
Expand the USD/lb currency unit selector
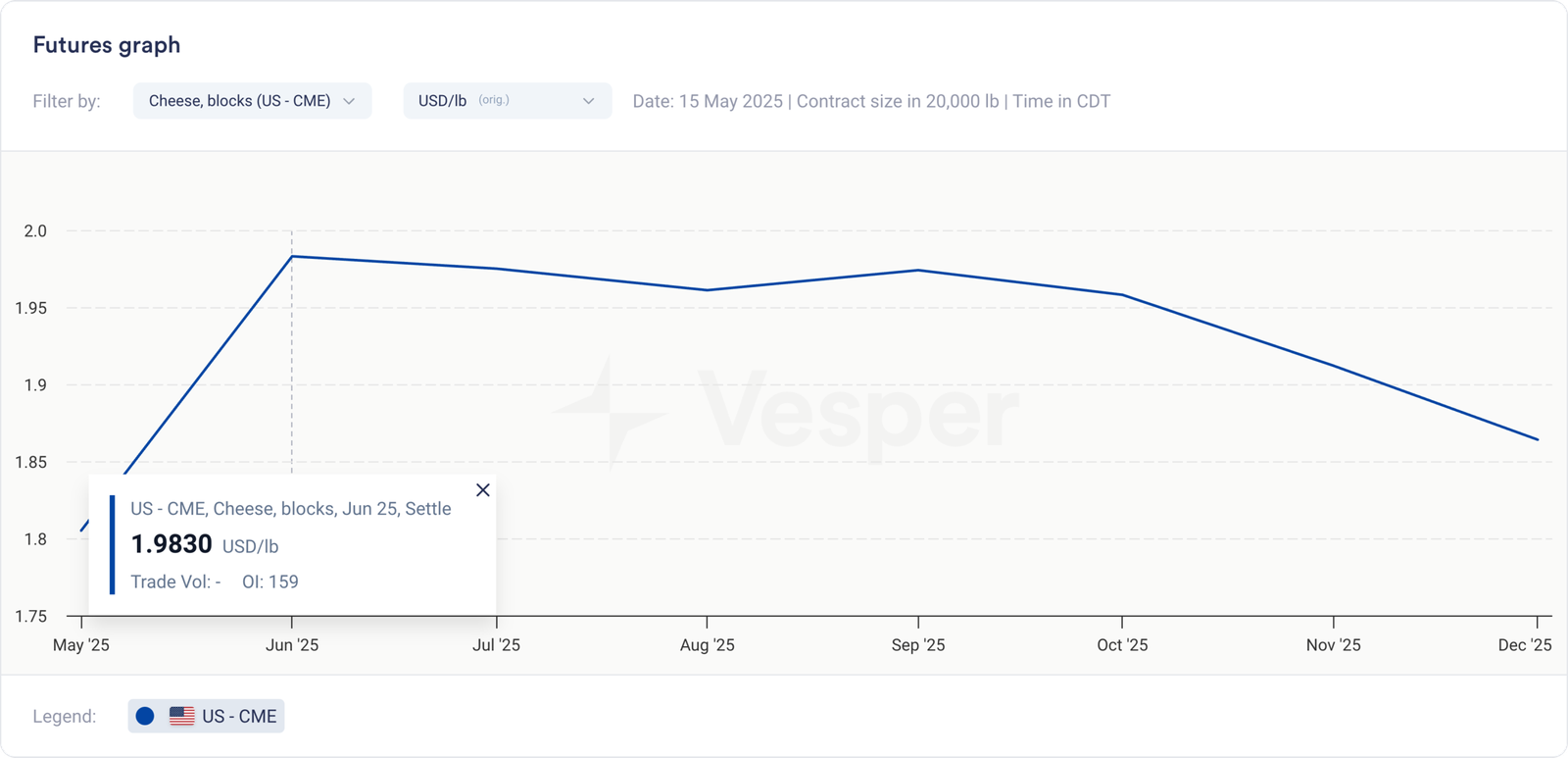click(507, 101)
